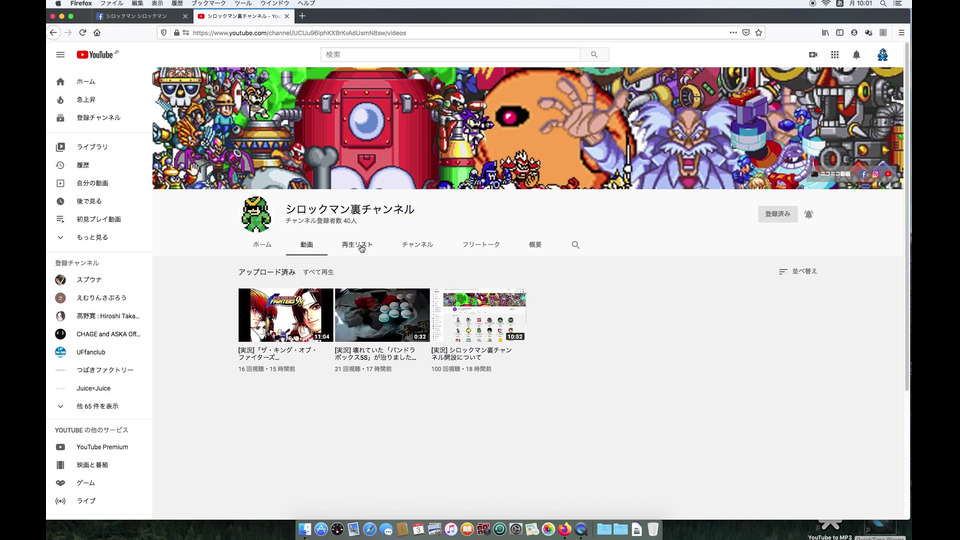Click the channel avatar image
Image resolution: width=960 pixels, height=540 pixels.
click(256, 214)
